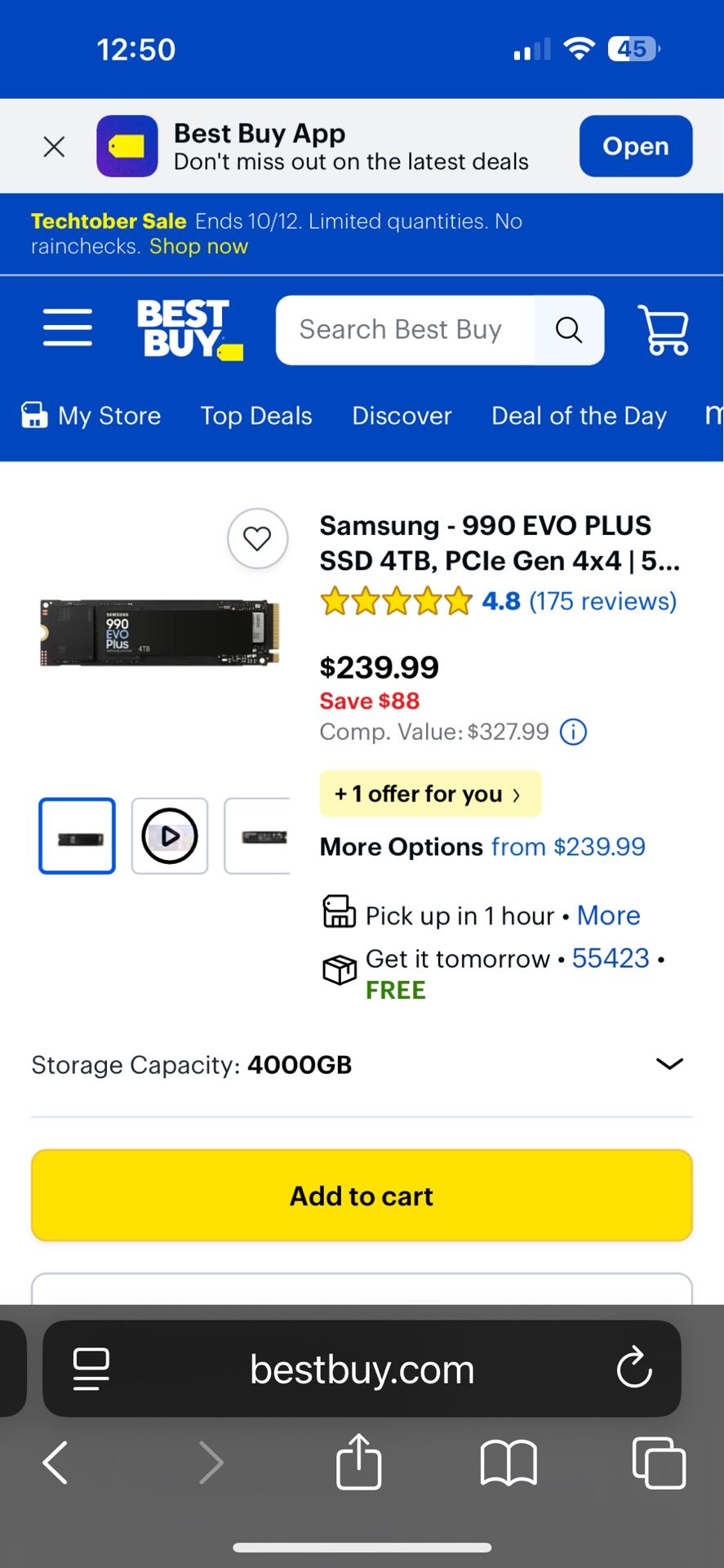The width and height of the screenshot is (724, 1568).
Task: Open Safari bookmarks book icon
Action: pyautogui.click(x=508, y=1462)
